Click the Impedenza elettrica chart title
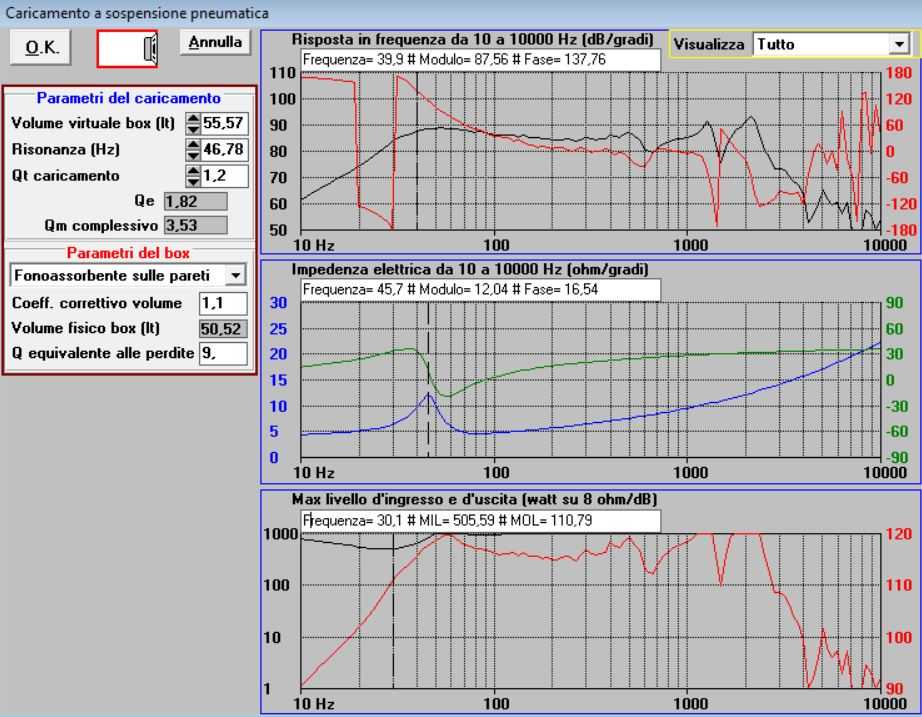This screenshot has height=717, width=922. click(x=470, y=269)
